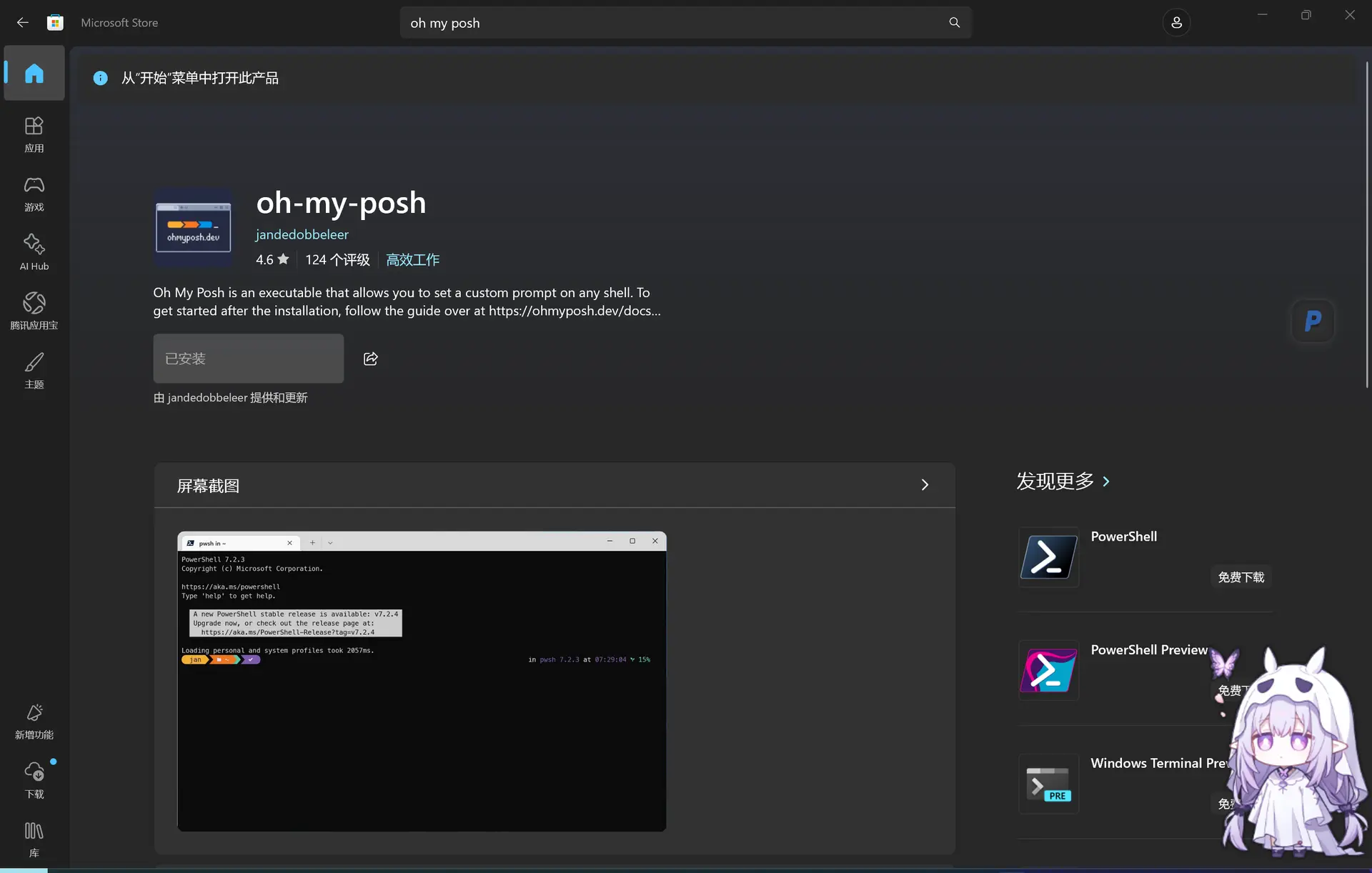The height and width of the screenshot is (873, 1372).
Task: Go back using the back arrow
Action: 23,23
